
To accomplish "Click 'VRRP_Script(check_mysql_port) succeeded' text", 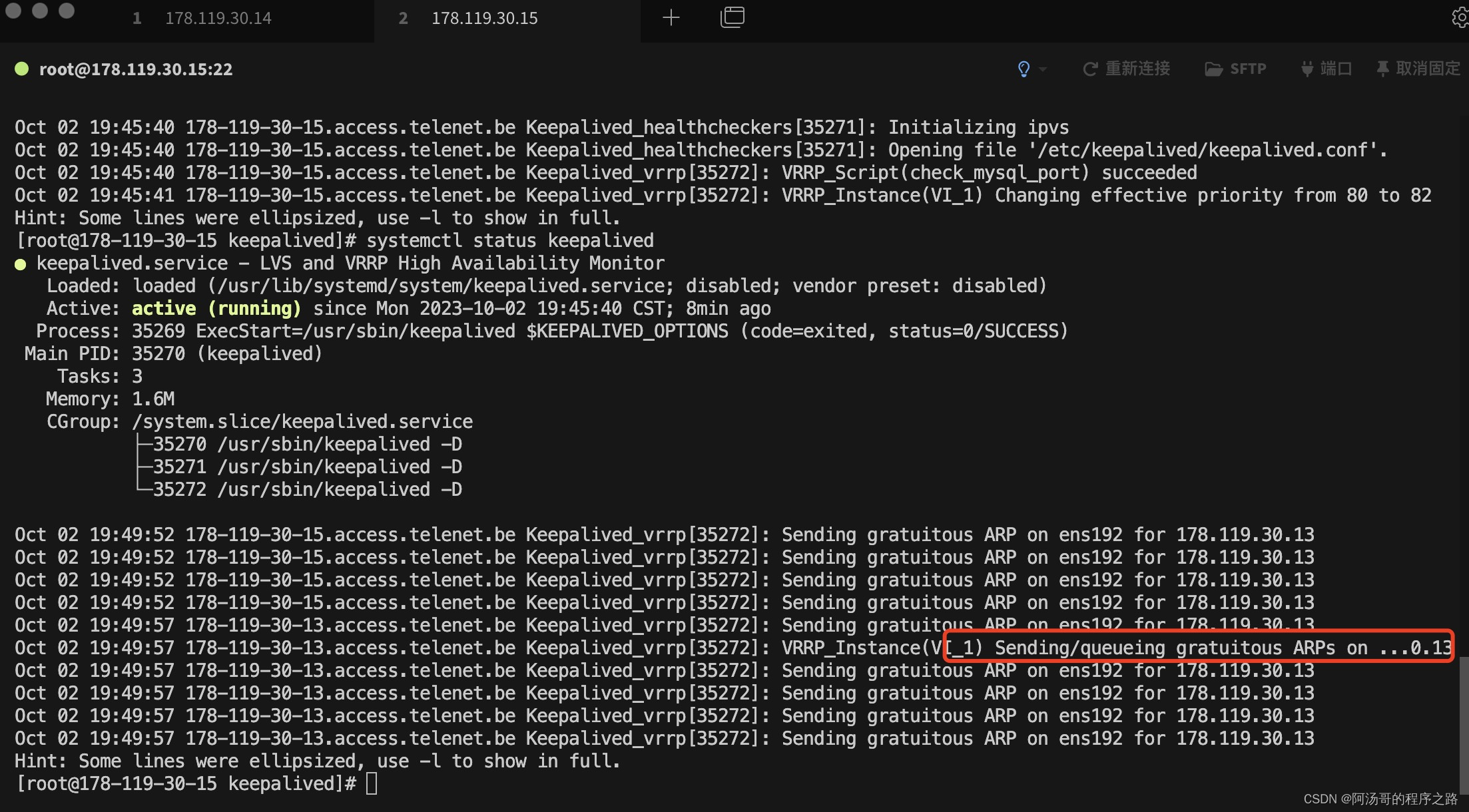I will point(990,172).
